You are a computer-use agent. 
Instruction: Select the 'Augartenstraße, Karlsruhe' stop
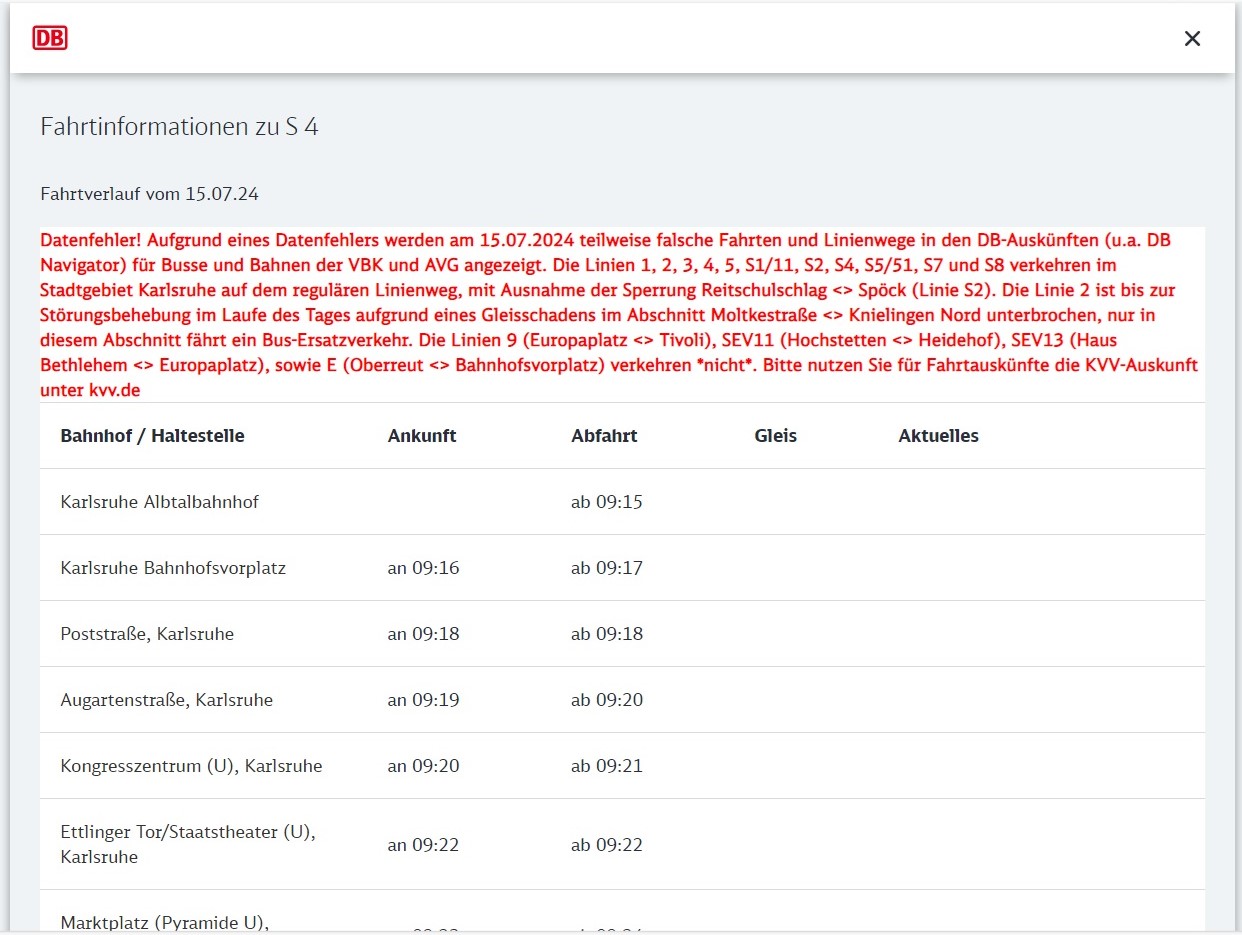coord(166,700)
